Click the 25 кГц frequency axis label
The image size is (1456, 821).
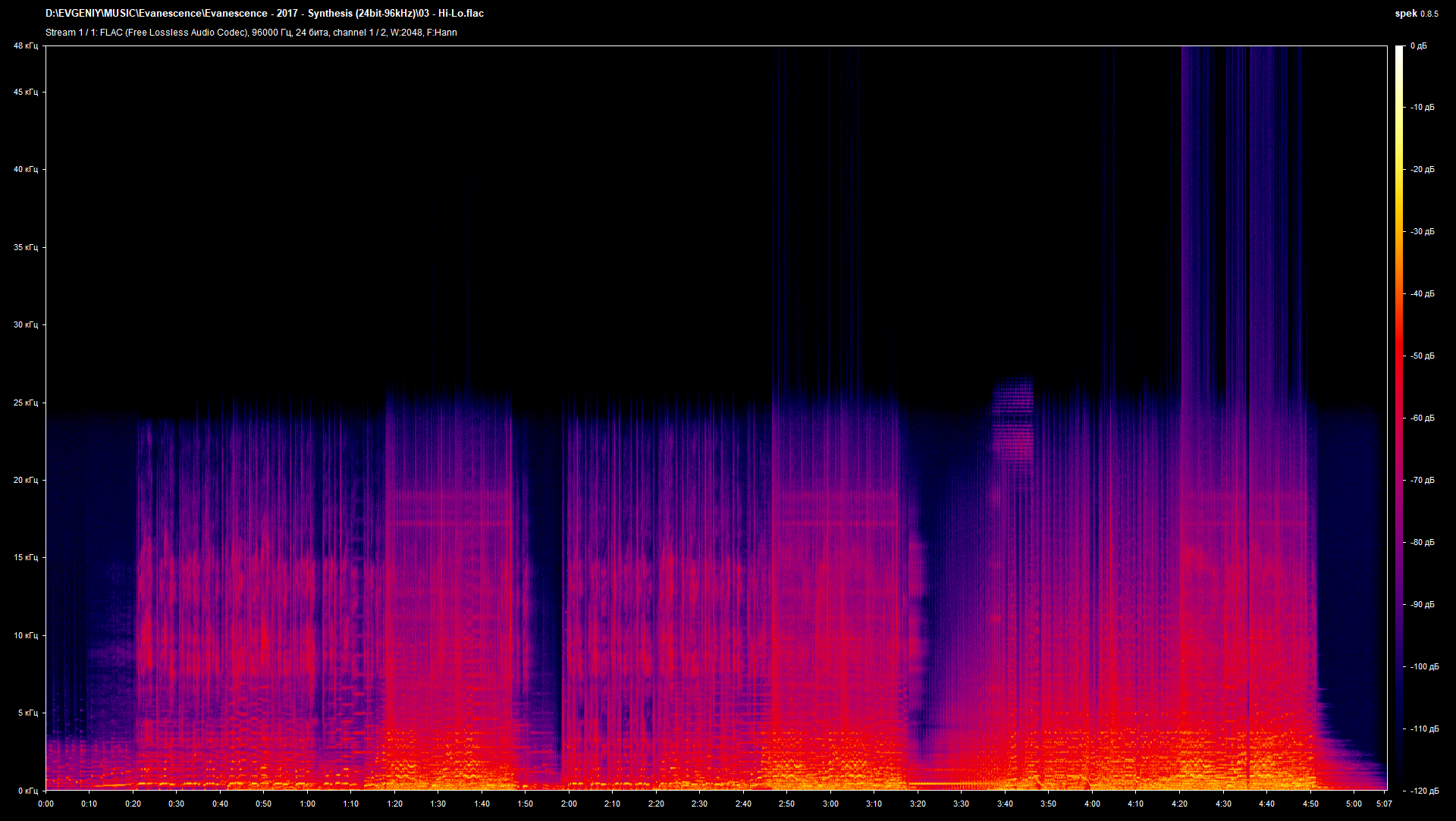pyautogui.click(x=25, y=403)
